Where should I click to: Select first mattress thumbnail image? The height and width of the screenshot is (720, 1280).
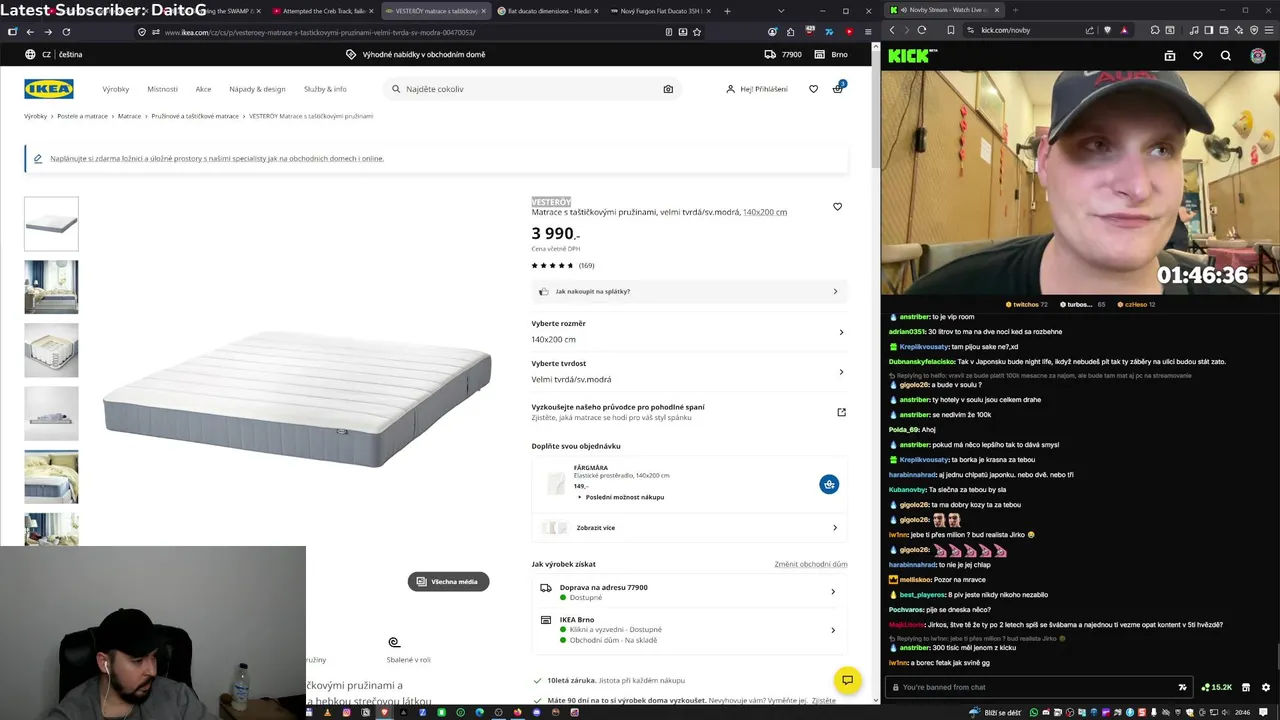coord(51,223)
